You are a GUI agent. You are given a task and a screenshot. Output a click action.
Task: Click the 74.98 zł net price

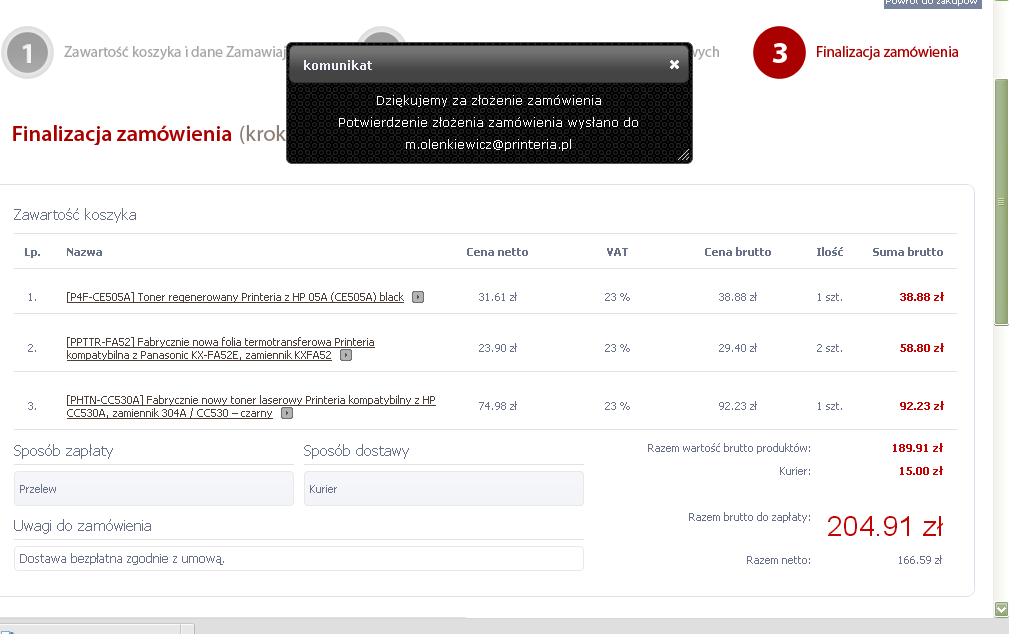(x=497, y=406)
